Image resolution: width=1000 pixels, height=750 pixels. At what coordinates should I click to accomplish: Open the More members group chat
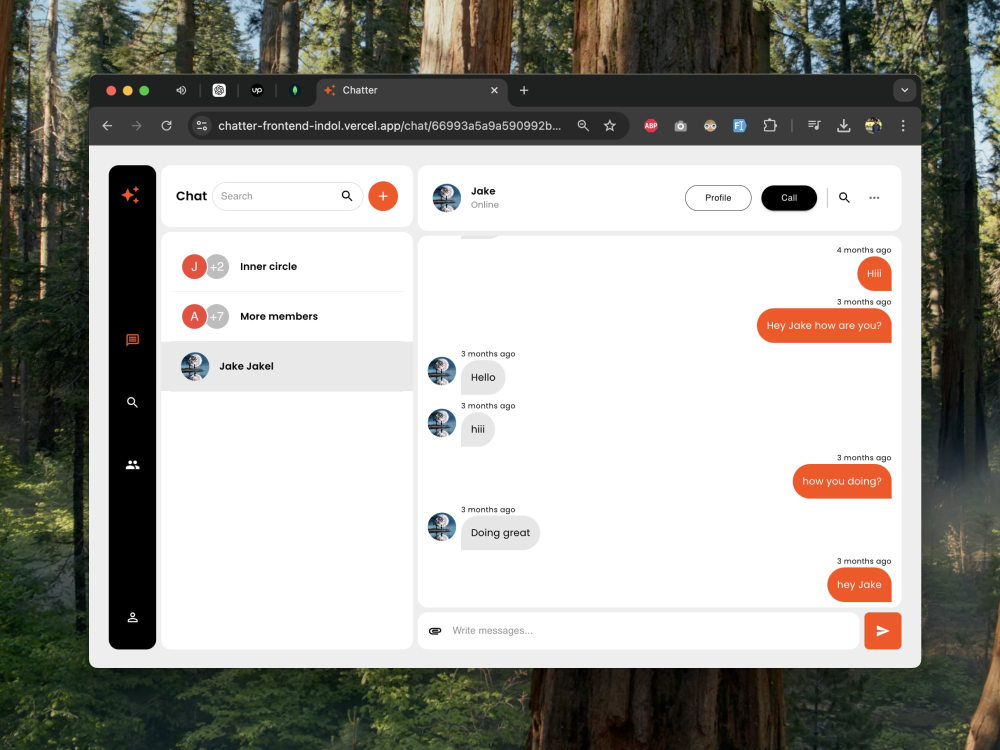click(287, 316)
